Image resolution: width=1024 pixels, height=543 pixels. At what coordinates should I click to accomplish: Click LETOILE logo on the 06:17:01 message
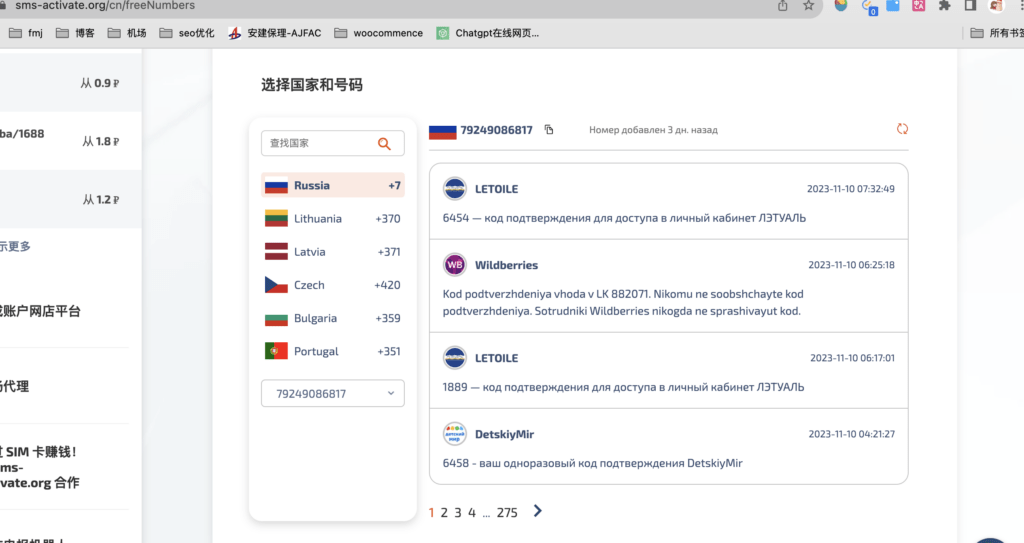click(455, 358)
